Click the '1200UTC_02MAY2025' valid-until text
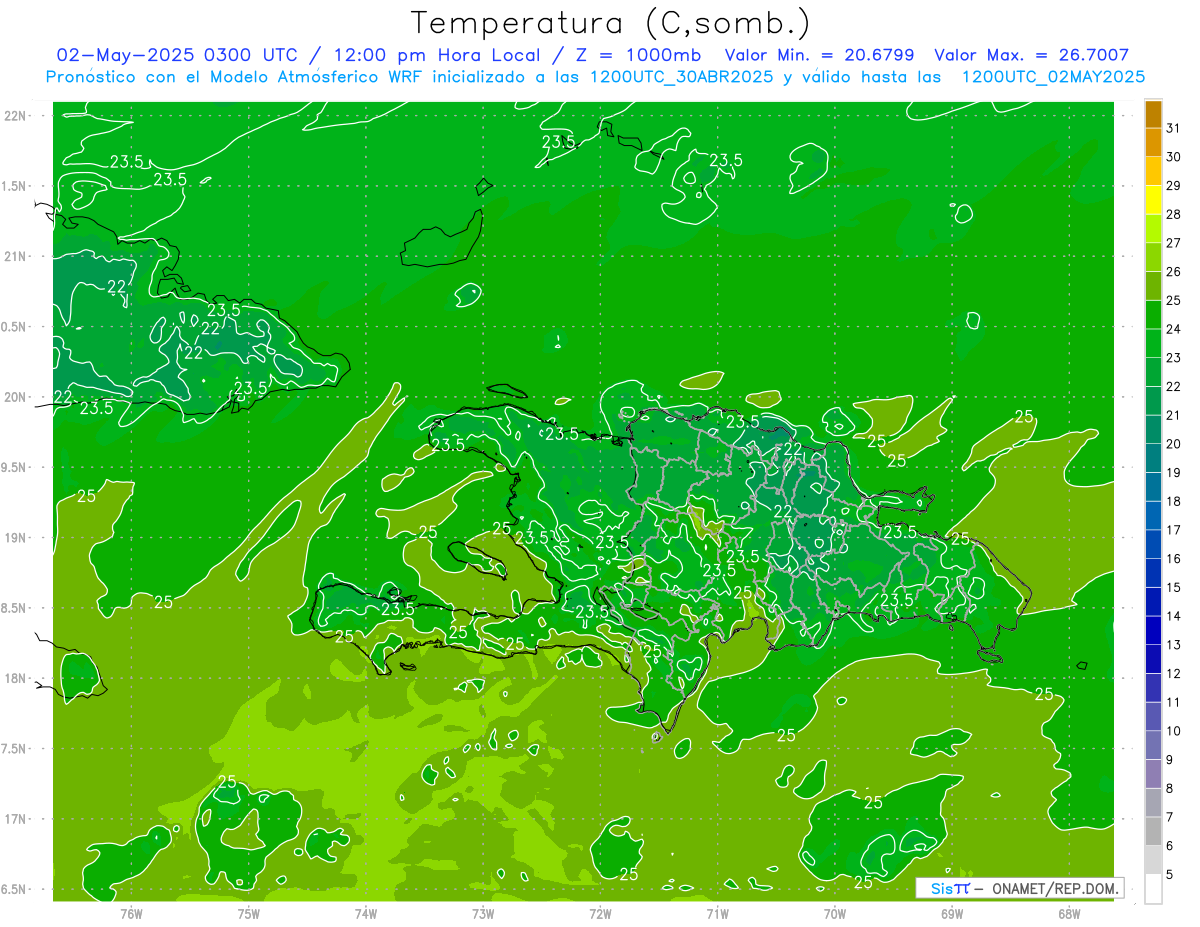This screenshot has height=927, width=1200. click(1053, 76)
